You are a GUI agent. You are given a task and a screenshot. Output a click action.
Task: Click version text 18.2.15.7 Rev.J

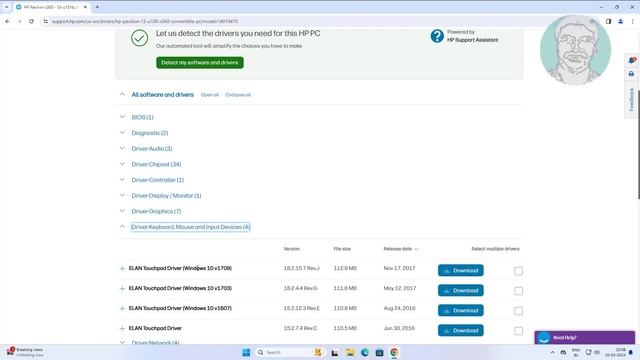point(302,268)
